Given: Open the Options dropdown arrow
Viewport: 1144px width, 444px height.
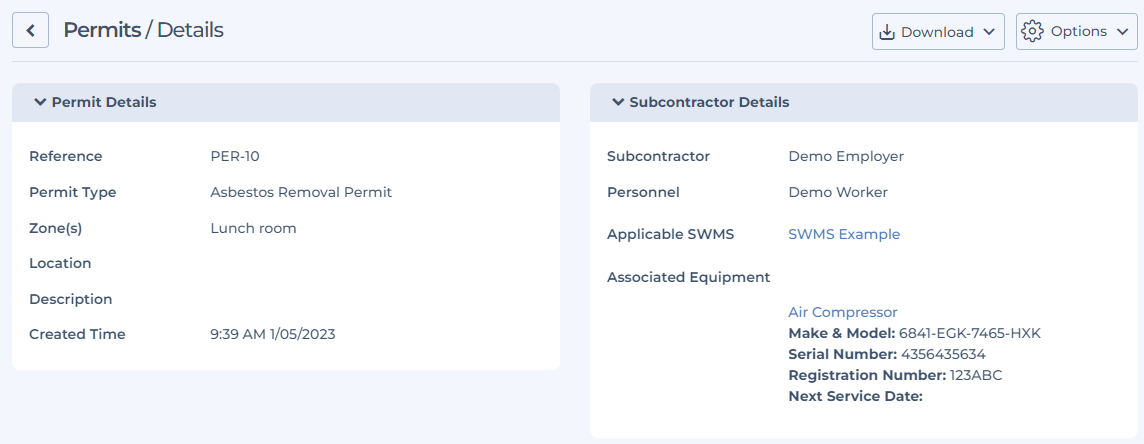Looking at the screenshot, I should (1121, 31).
